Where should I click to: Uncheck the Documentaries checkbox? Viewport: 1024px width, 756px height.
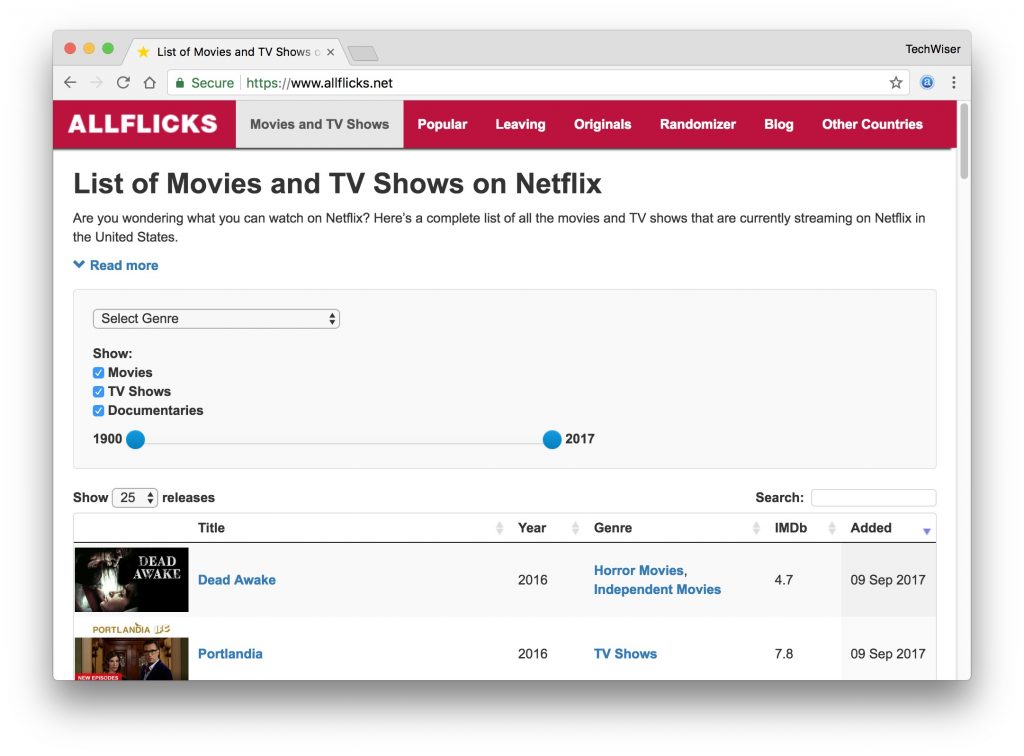point(99,411)
